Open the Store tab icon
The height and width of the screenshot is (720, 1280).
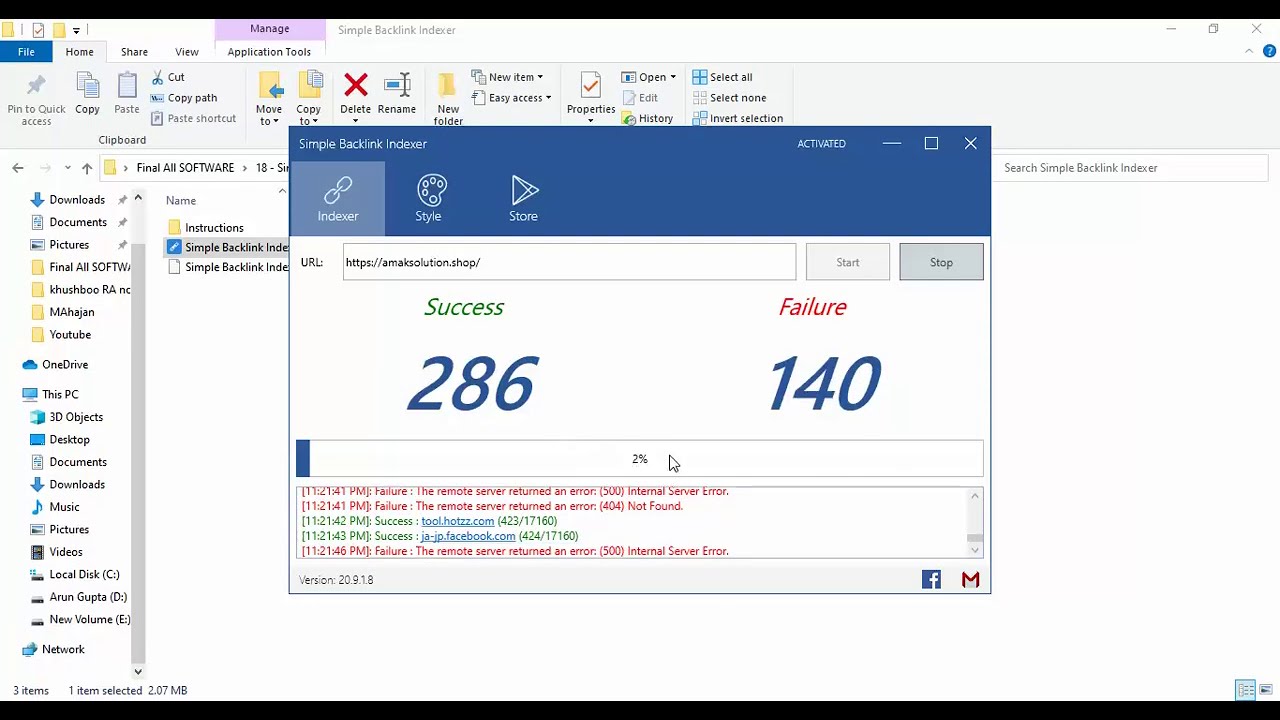point(524,198)
